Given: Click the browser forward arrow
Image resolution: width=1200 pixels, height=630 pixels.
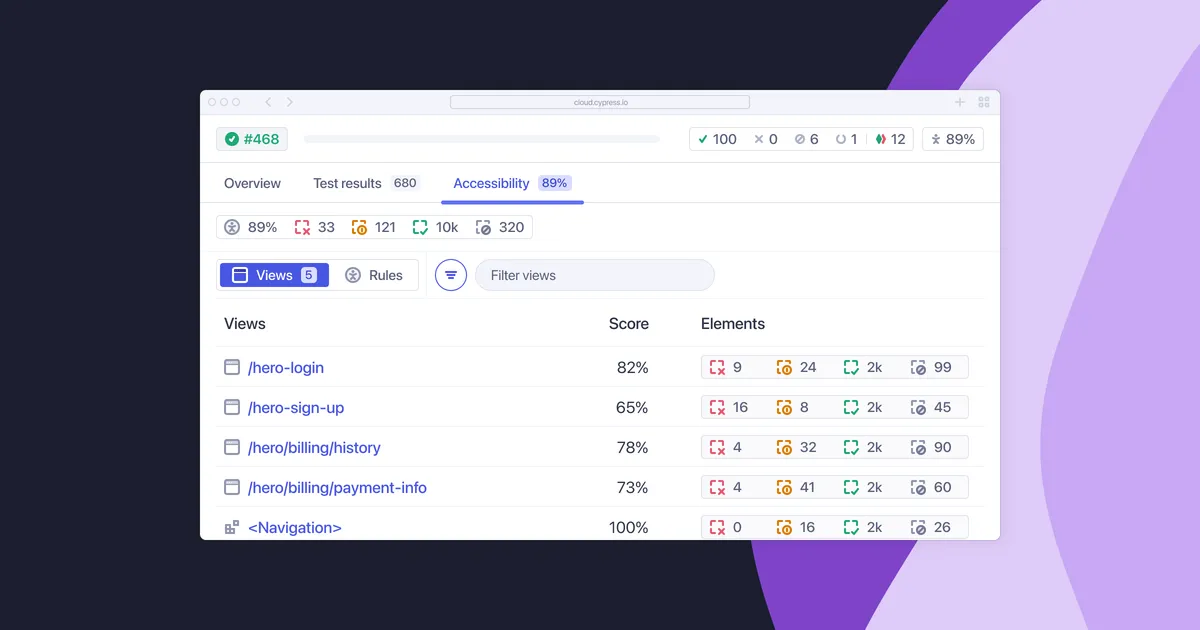Looking at the screenshot, I should (290, 102).
